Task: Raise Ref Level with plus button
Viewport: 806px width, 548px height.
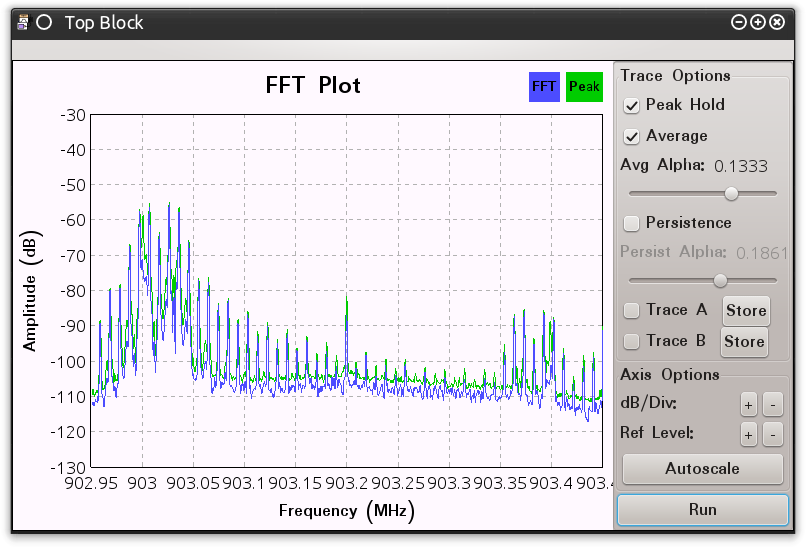Action: pos(748,434)
